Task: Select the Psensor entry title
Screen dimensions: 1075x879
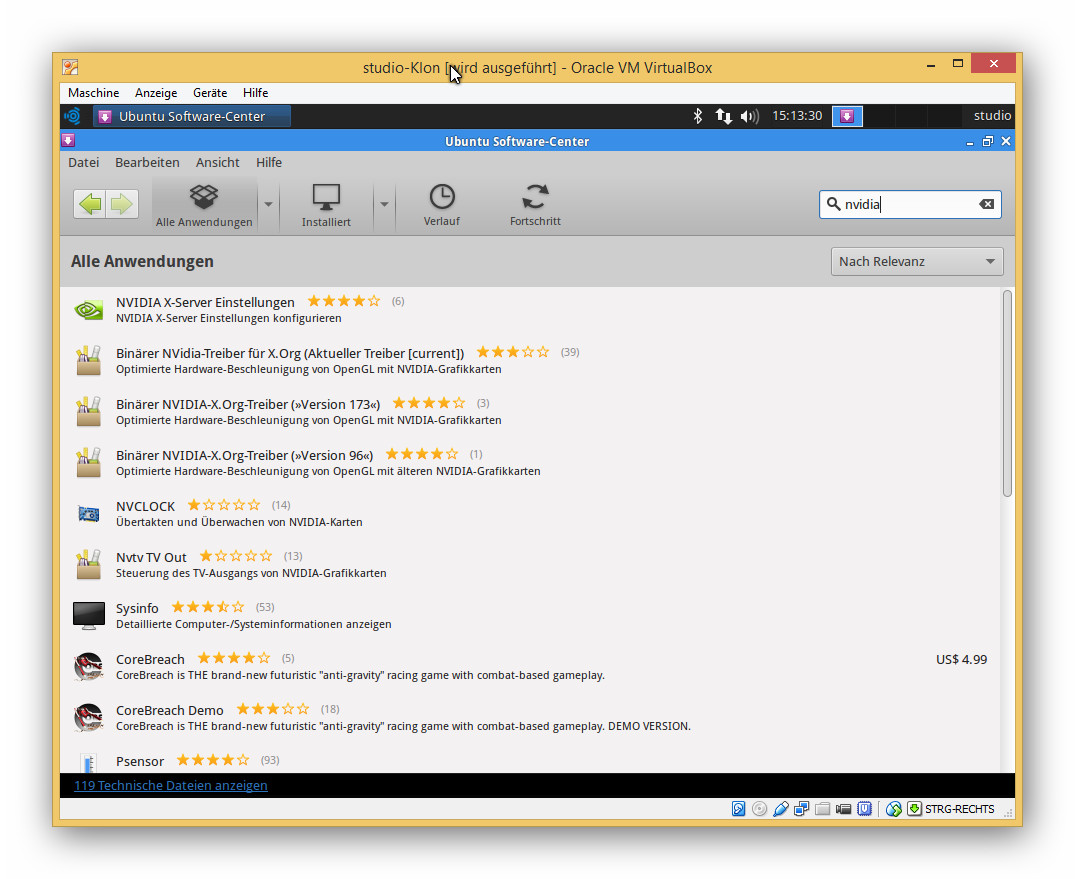Action: (x=140, y=761)
